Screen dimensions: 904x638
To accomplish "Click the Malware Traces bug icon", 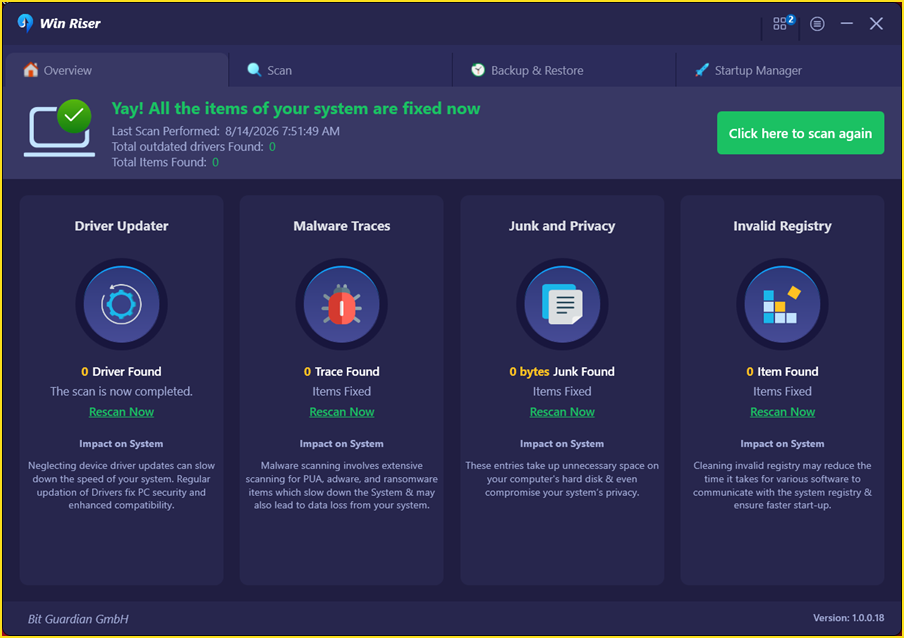I will [x=341, y=304].
